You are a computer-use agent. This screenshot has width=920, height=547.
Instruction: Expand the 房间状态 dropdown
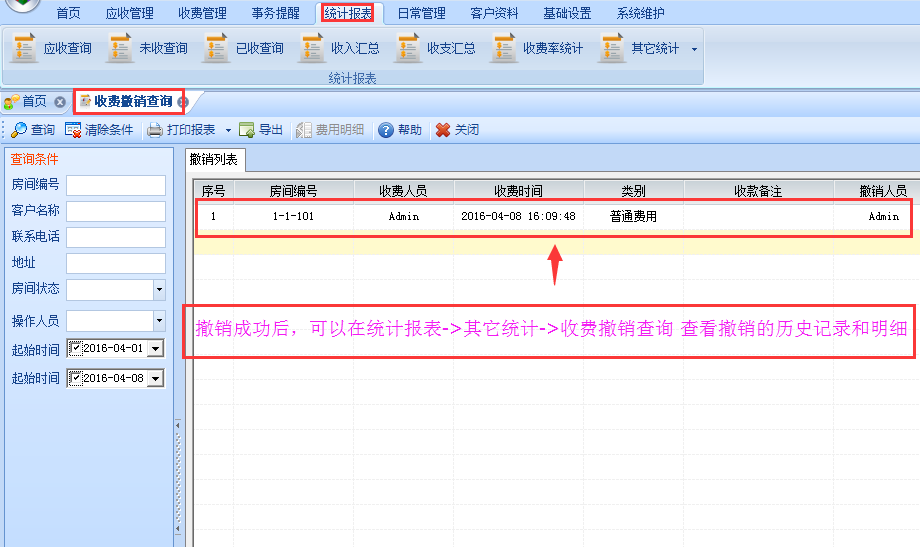tap(160, 289)
